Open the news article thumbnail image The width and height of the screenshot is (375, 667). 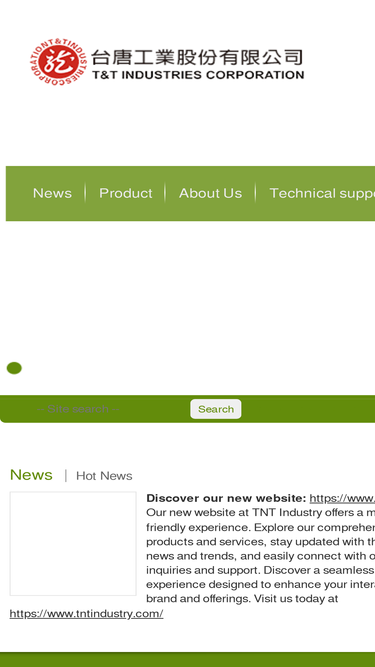[x=73, y=543]
